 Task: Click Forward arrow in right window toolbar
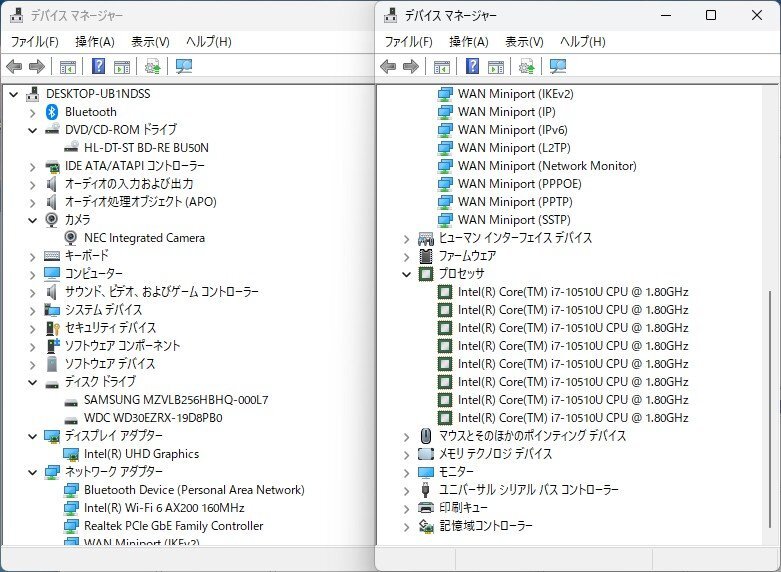pos(411,66)
